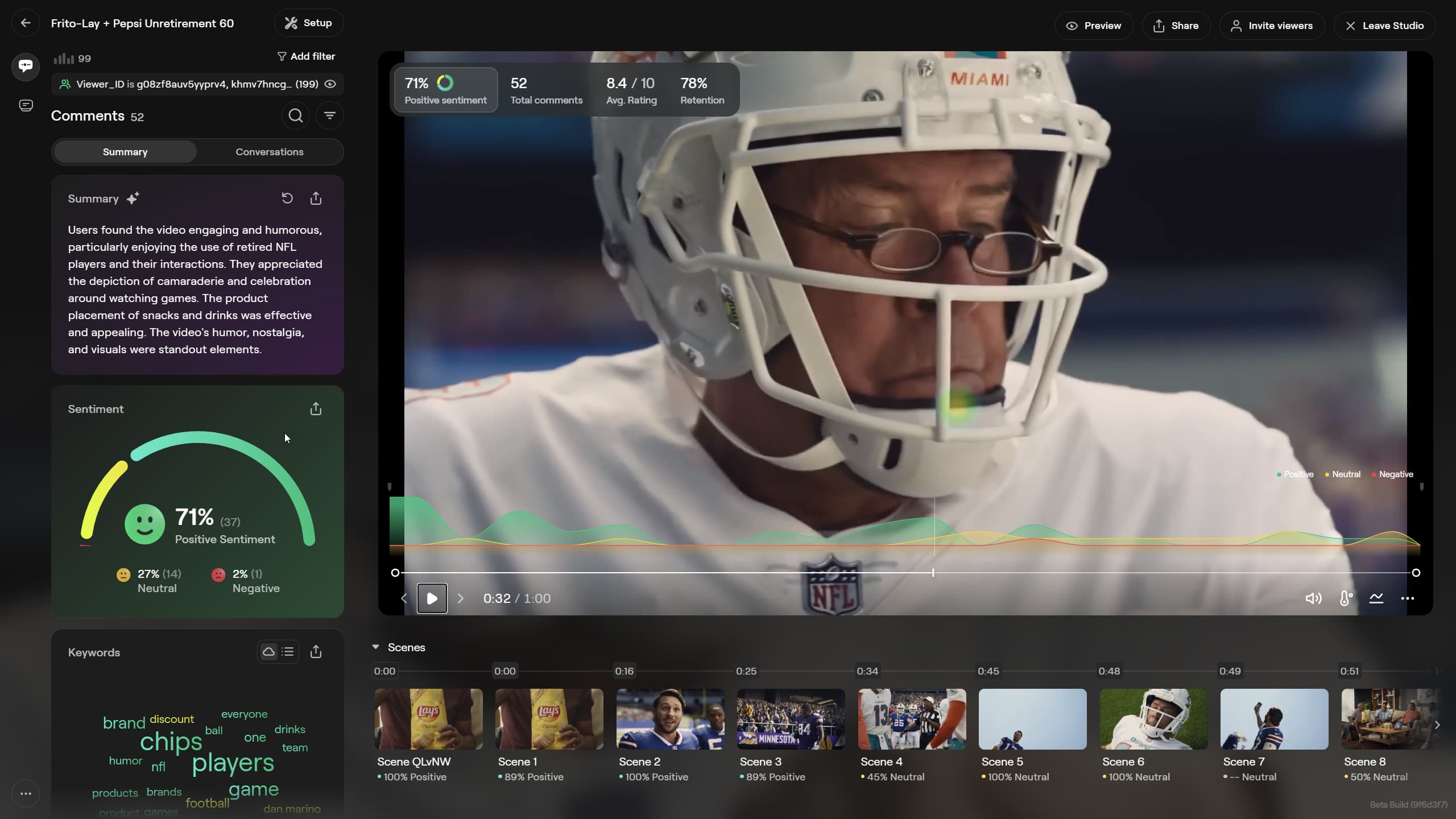The image size is (1456, 819).
Task: Play the video
Action: (x=432, y=598)
